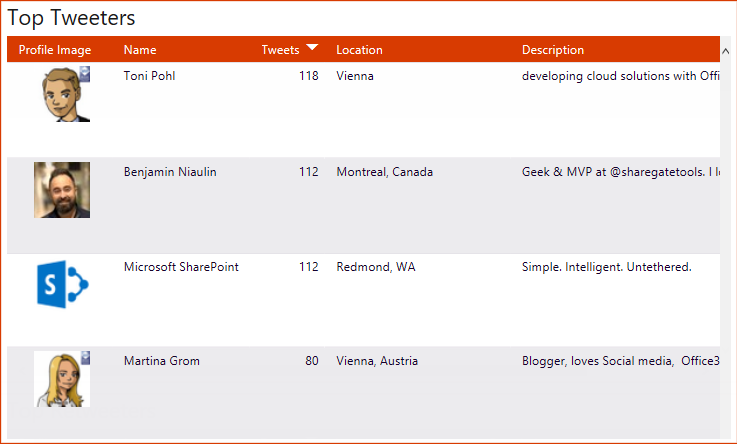Select Martina Grom's cartoon avatar image

click(61, 380)
